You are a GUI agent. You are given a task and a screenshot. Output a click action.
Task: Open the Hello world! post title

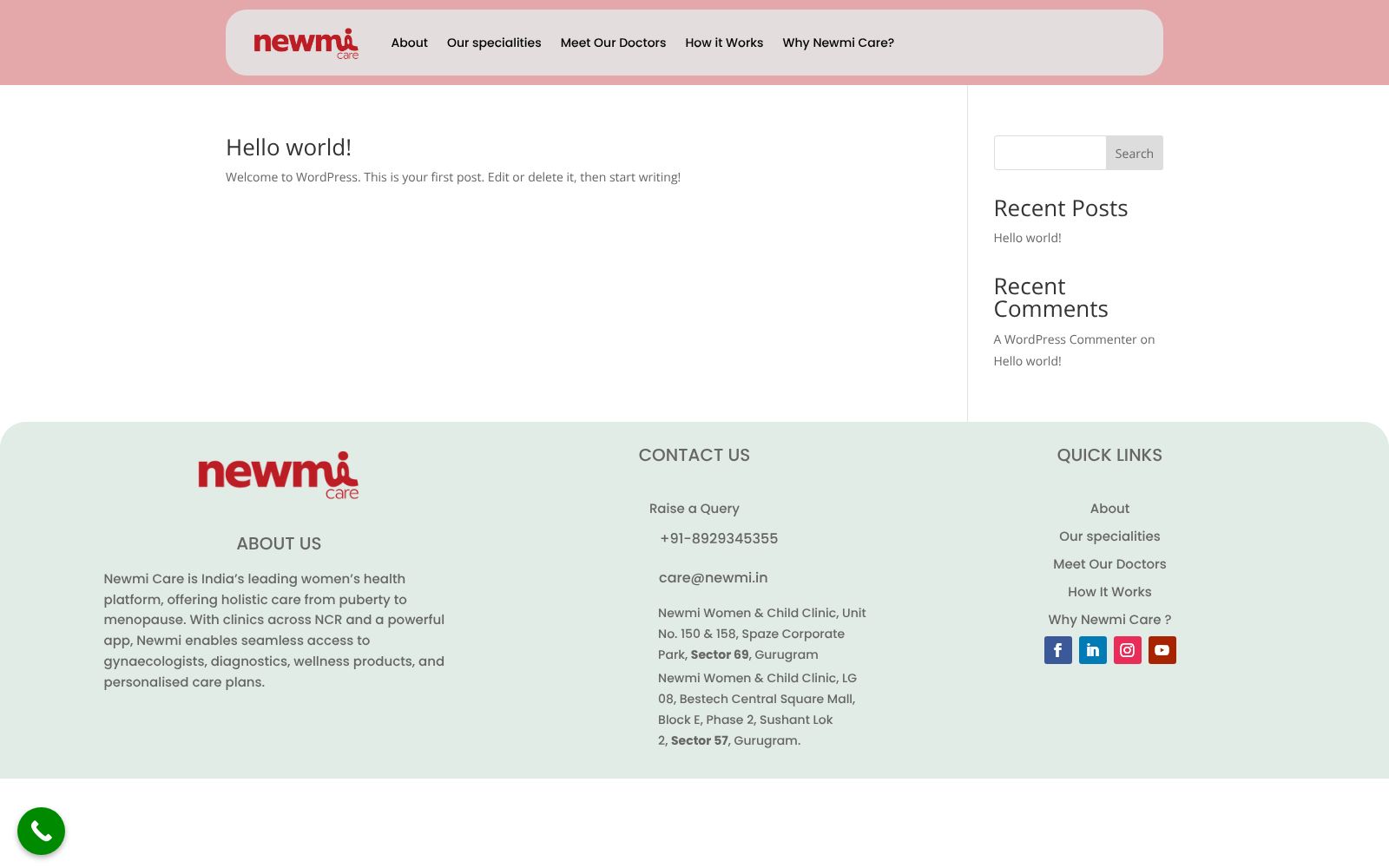288,148
